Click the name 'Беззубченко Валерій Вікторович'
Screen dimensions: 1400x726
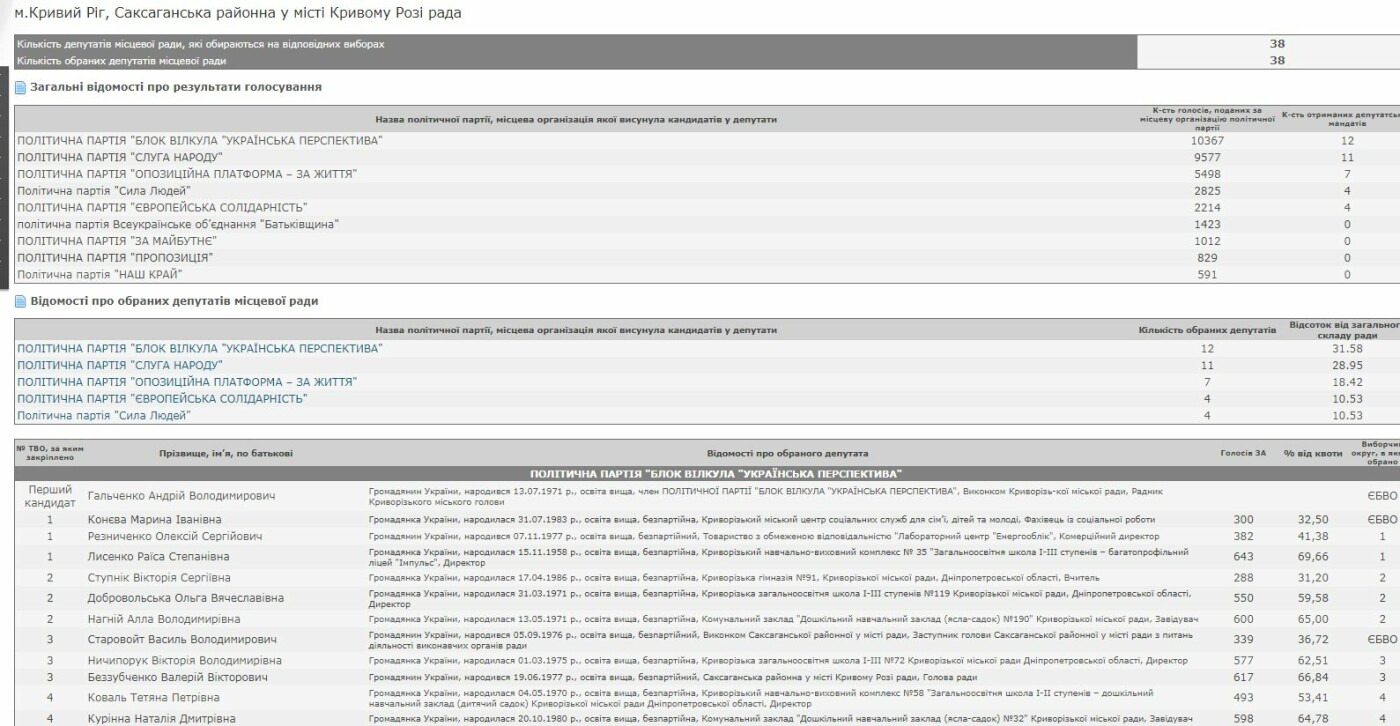[177, 678]
